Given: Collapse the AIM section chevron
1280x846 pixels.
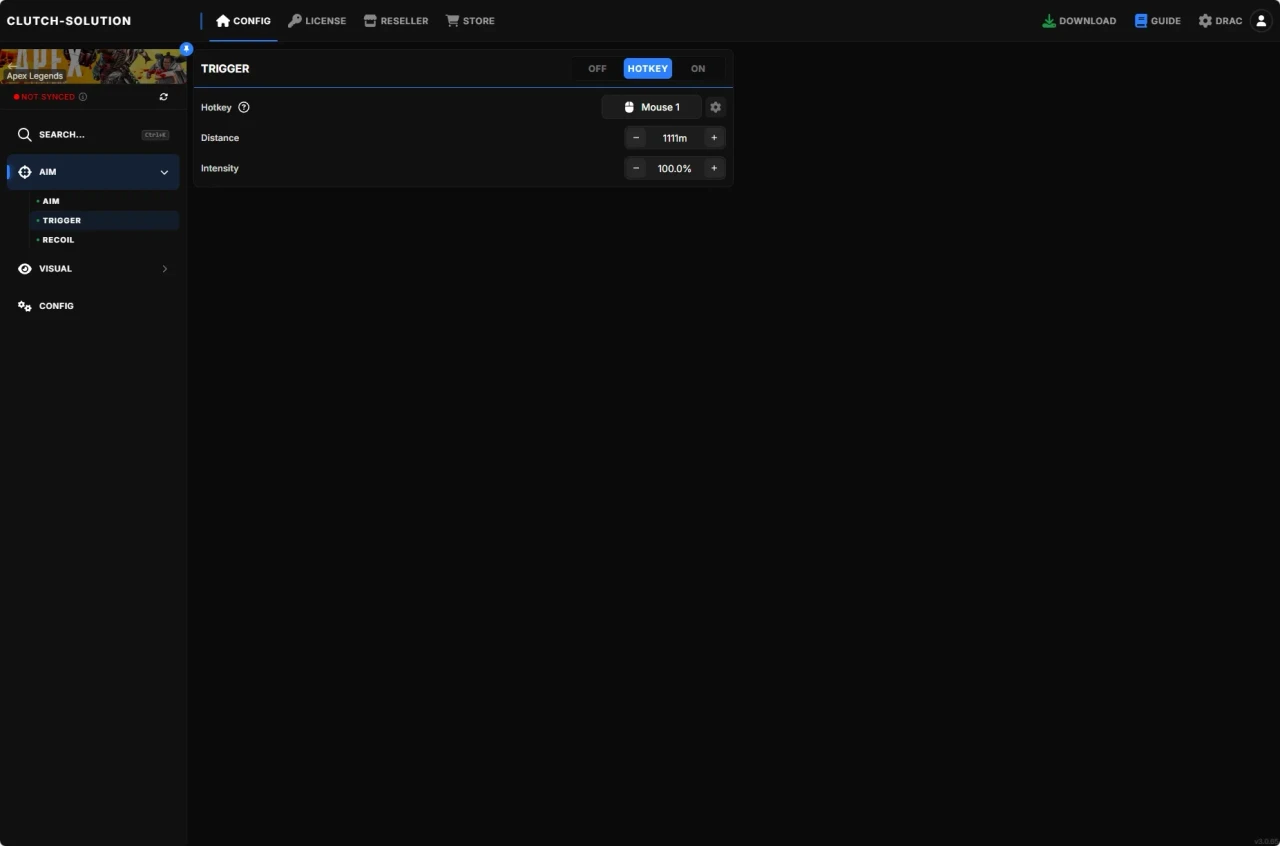Looking at the screenshot, I should [x=164, y=171].
